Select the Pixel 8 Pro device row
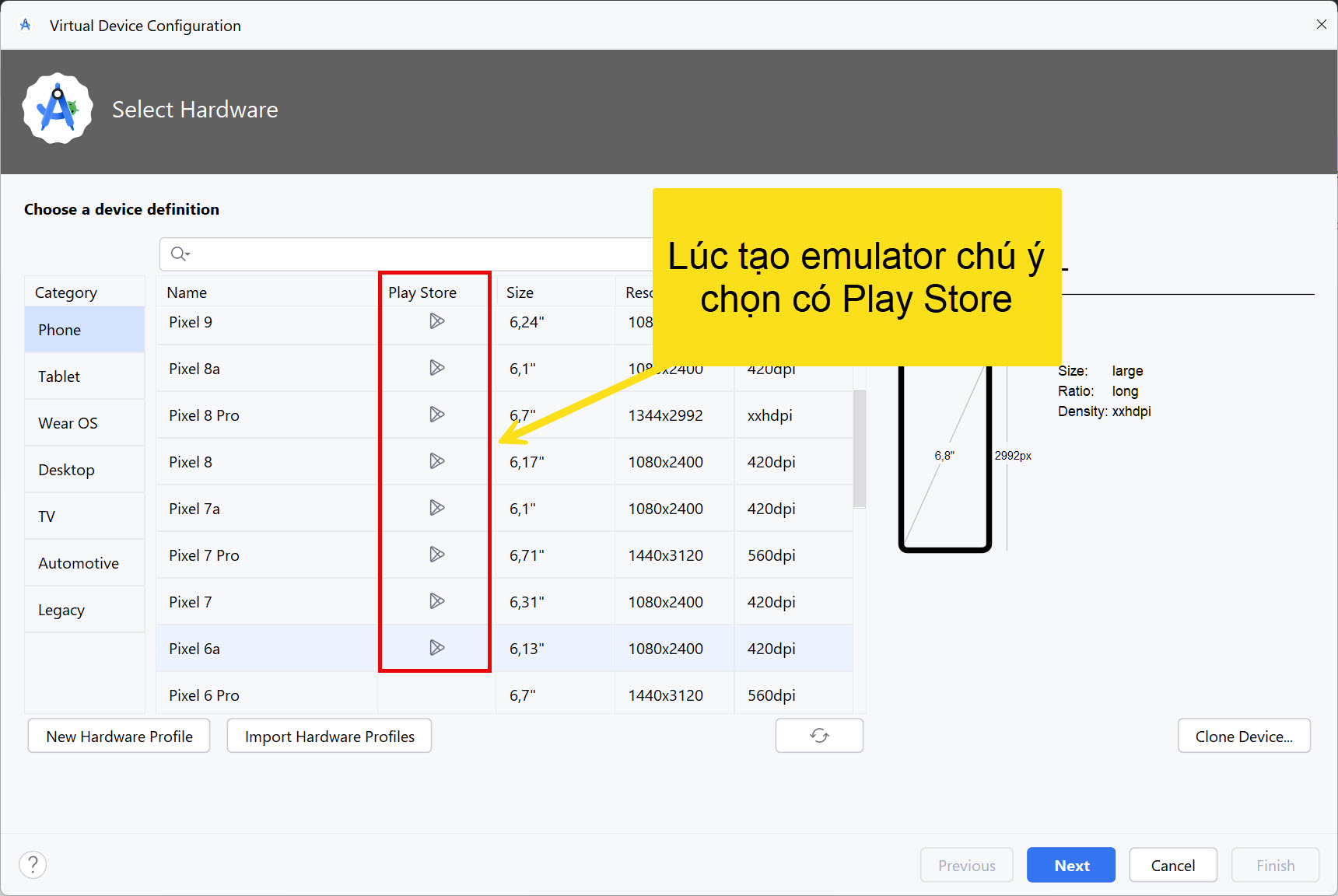 (504, 415)
